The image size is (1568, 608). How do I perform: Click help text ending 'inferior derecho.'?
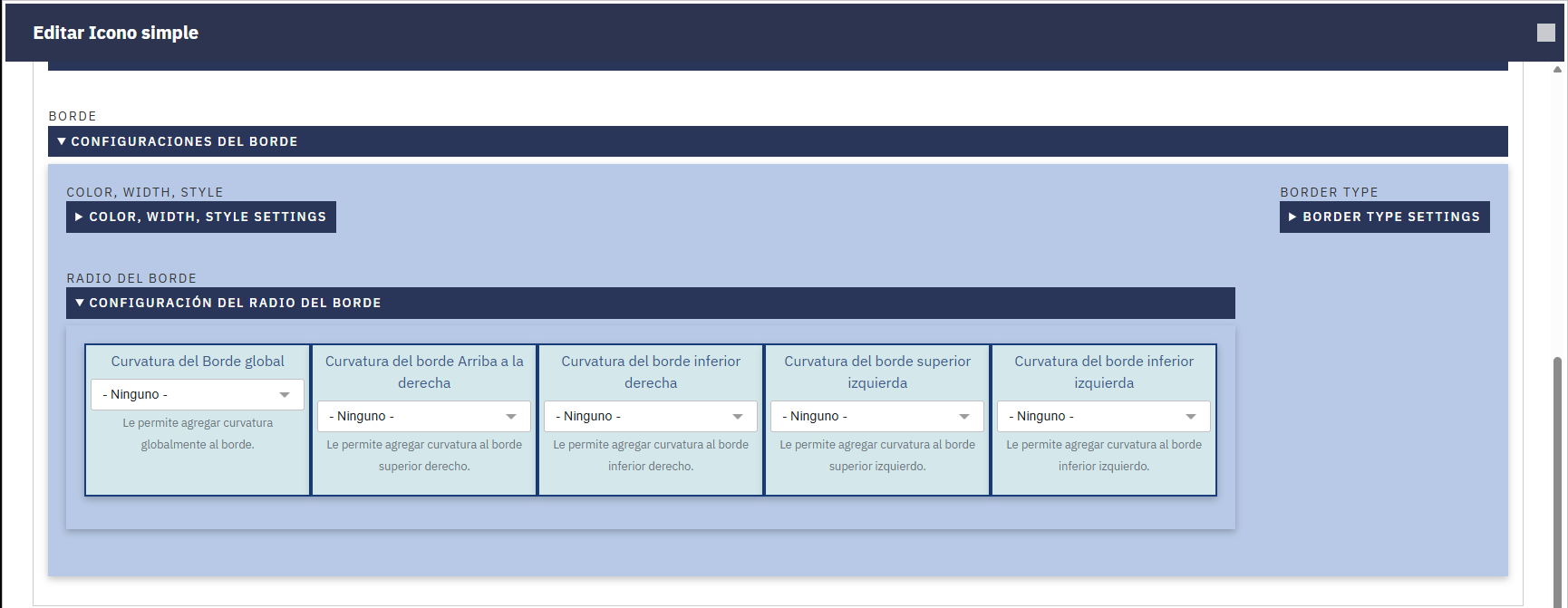pyautogui.click(x=651, y=455)
